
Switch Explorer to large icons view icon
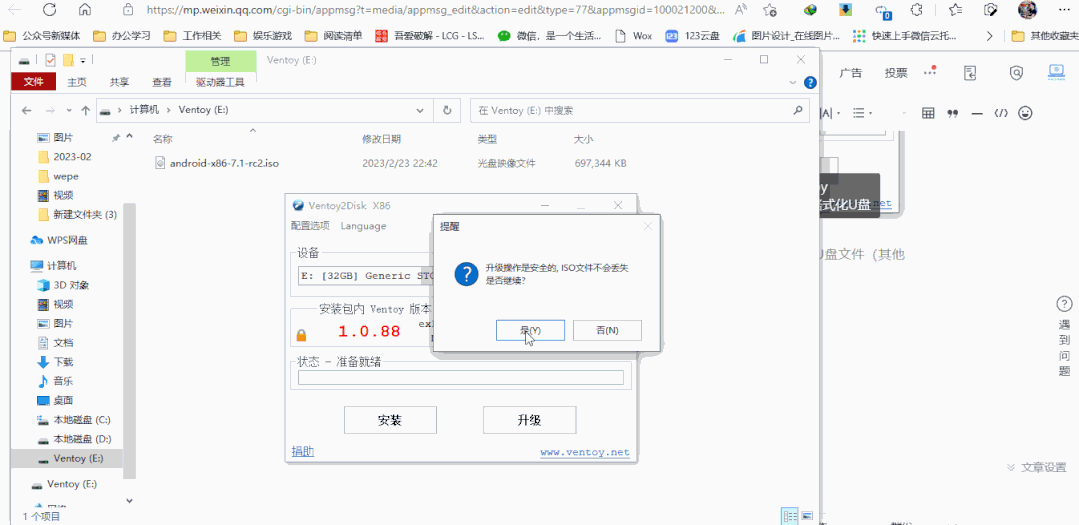pyautogui.click(x=806, y=515)
